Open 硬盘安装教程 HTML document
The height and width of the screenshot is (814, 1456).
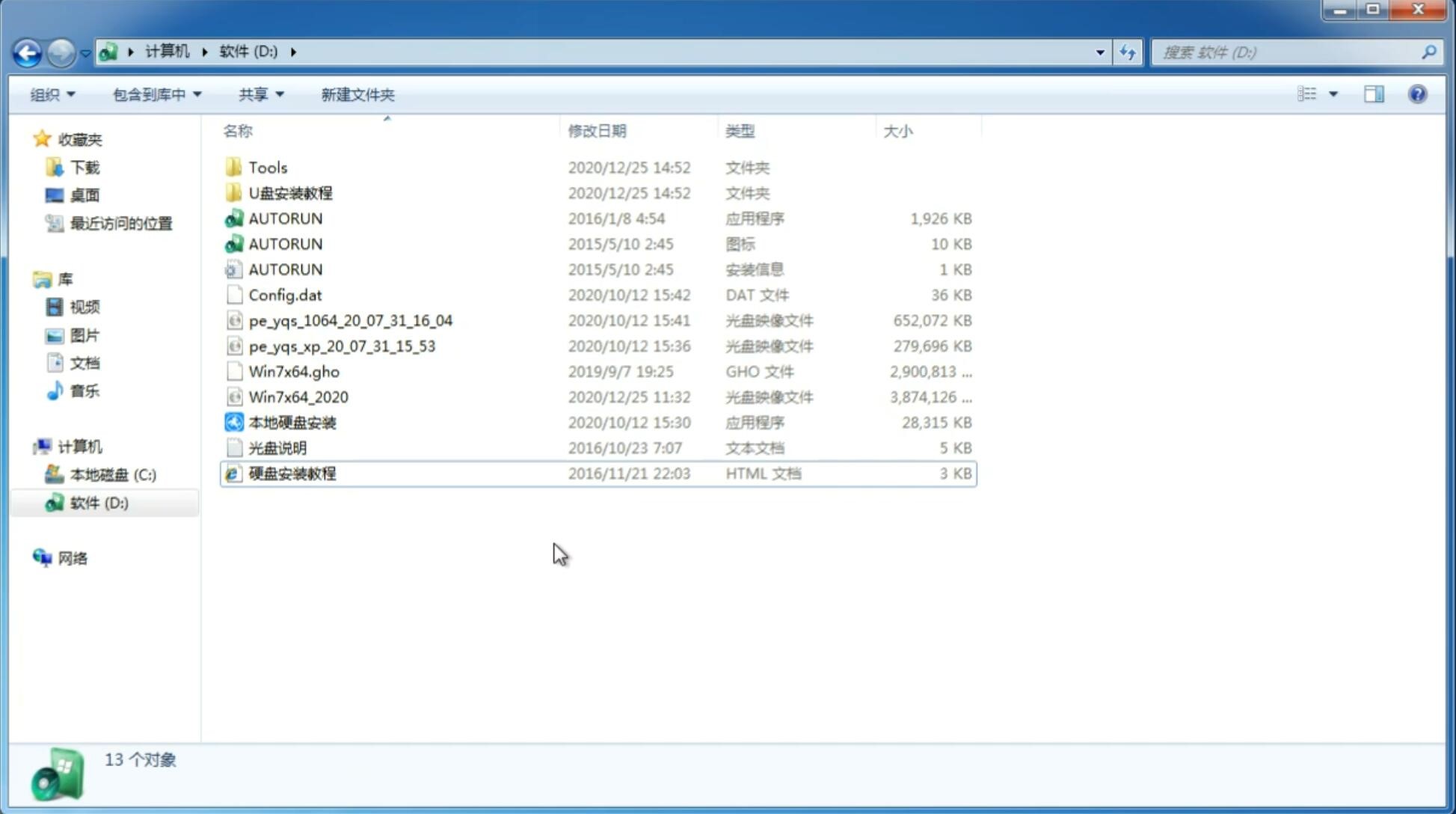[292, 473]
